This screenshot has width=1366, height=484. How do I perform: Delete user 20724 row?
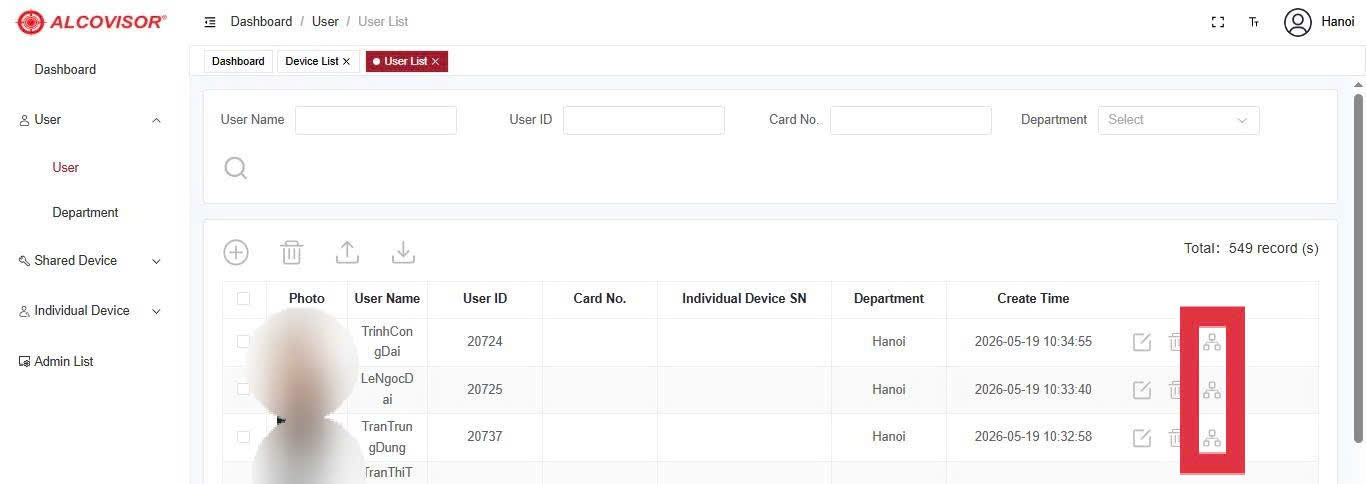(x=1175, y=342)
